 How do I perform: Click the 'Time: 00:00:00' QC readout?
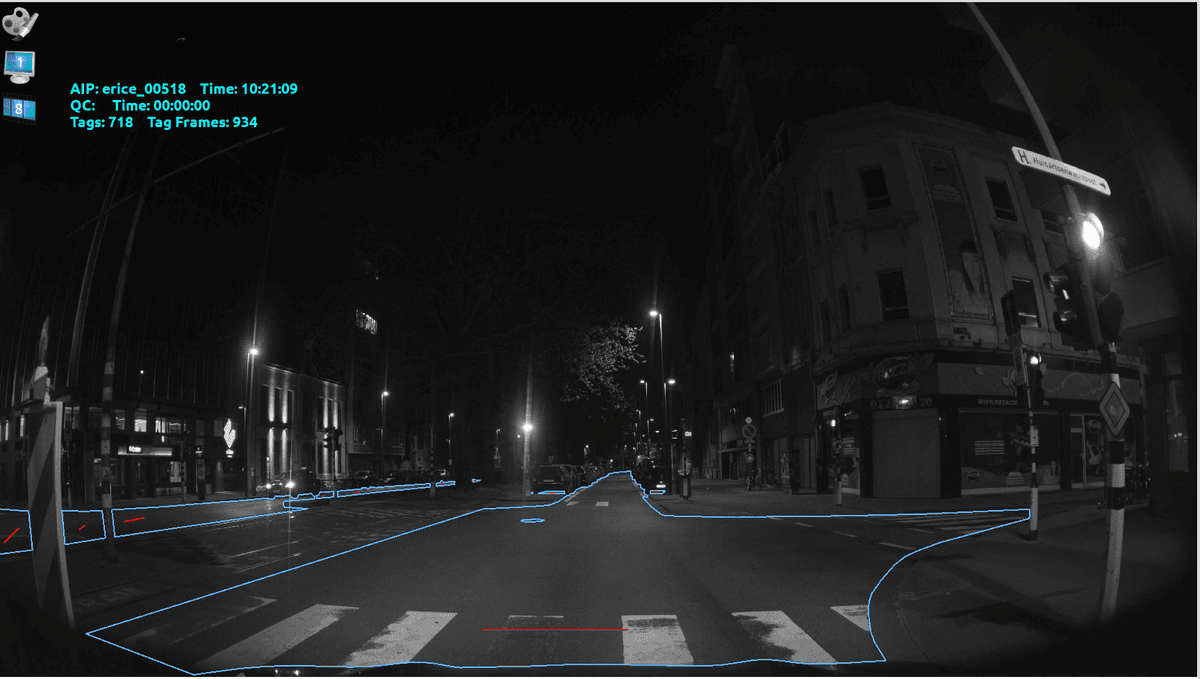pos(161,105)
